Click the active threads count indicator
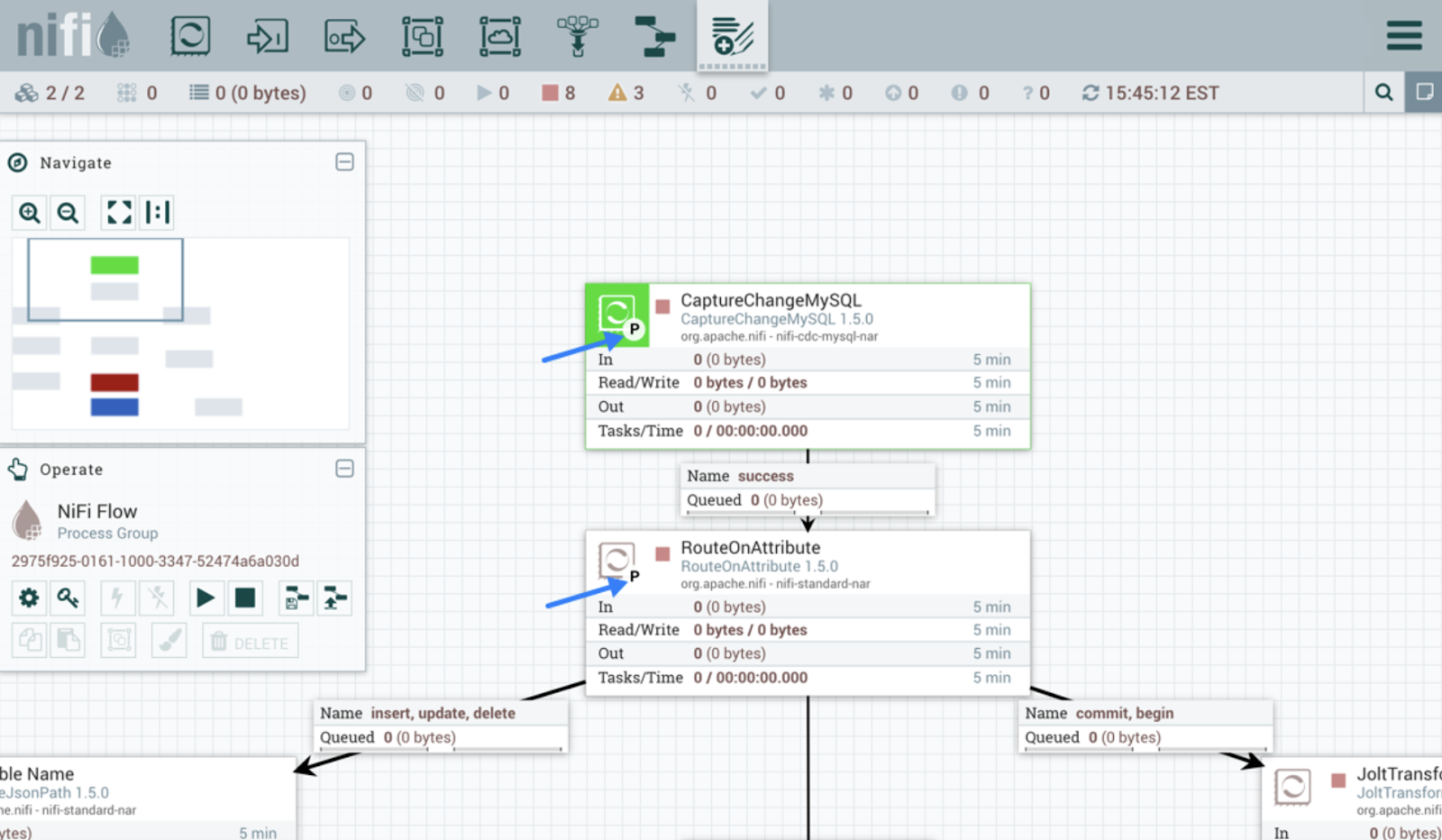The height and width of the screenshot is (840, 1442). (137, 93)
